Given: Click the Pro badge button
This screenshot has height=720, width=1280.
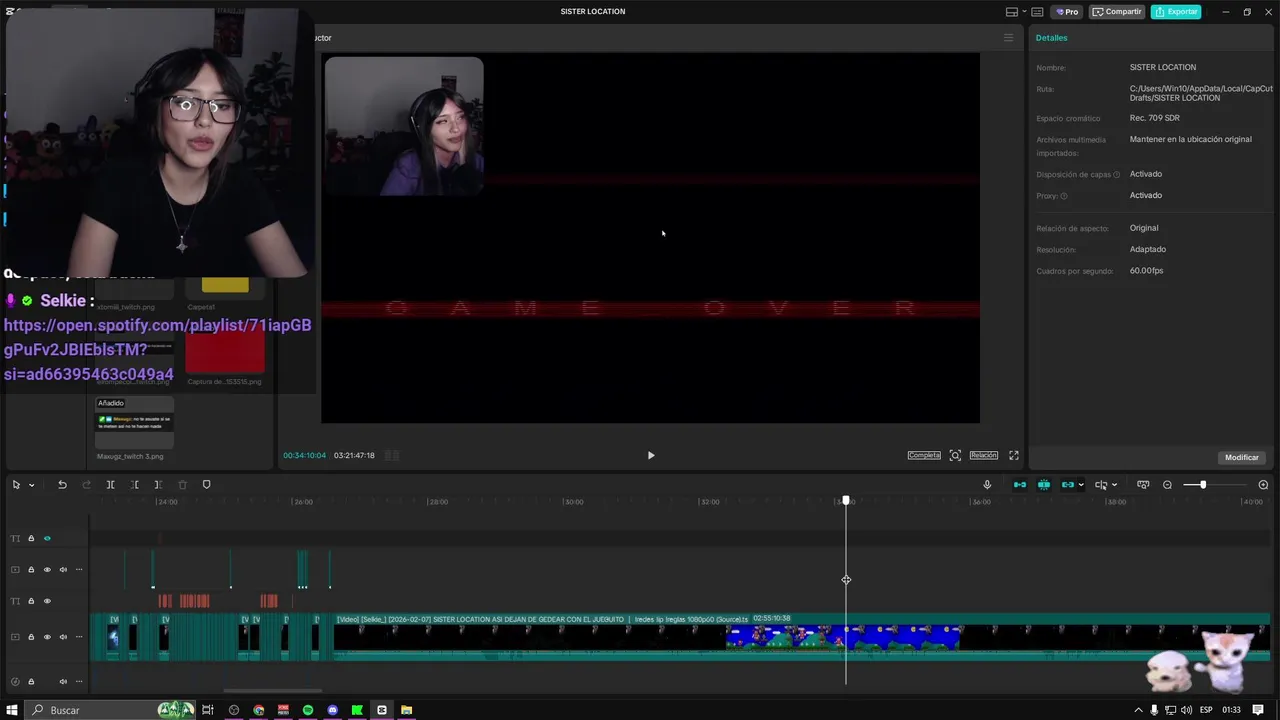Looking at the screenshot, I should coord(1066,12).
